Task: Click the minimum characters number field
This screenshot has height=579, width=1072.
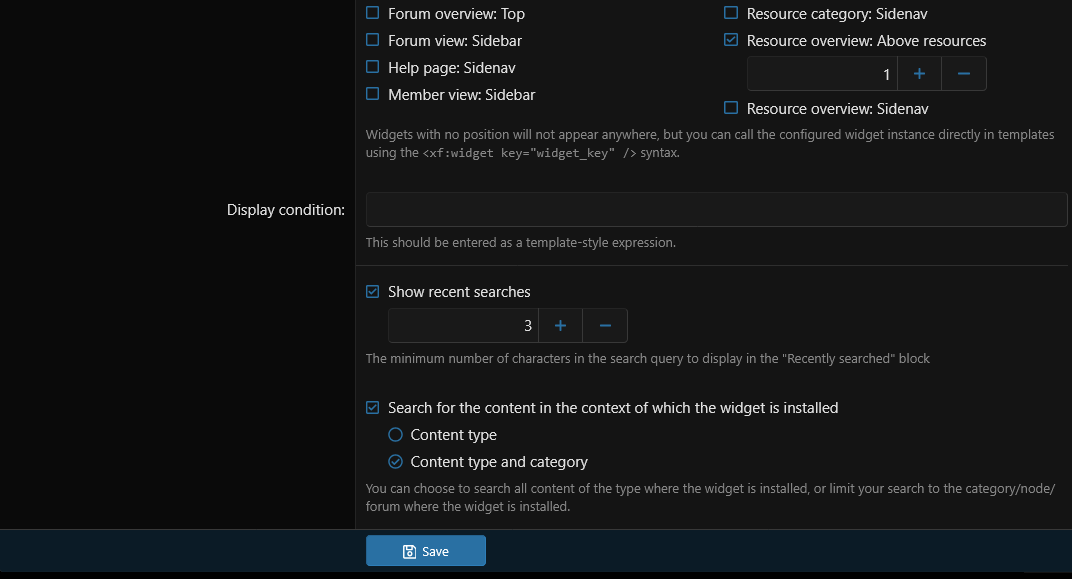Action: click(464, 326)
